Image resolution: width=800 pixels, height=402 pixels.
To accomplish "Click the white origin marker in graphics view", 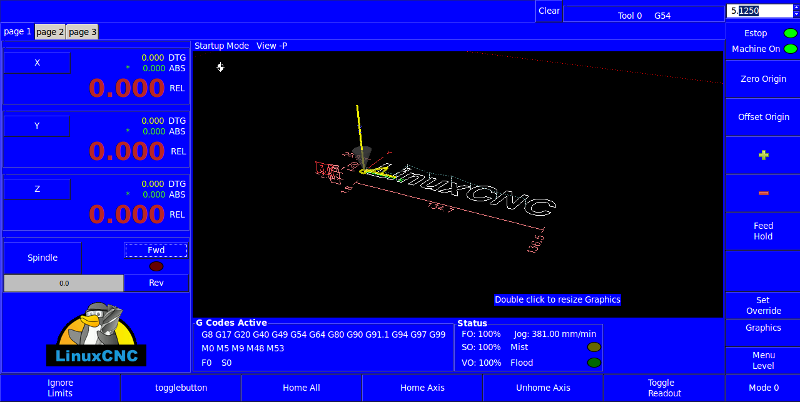I will pyautogui.click(x=220, y=67).
